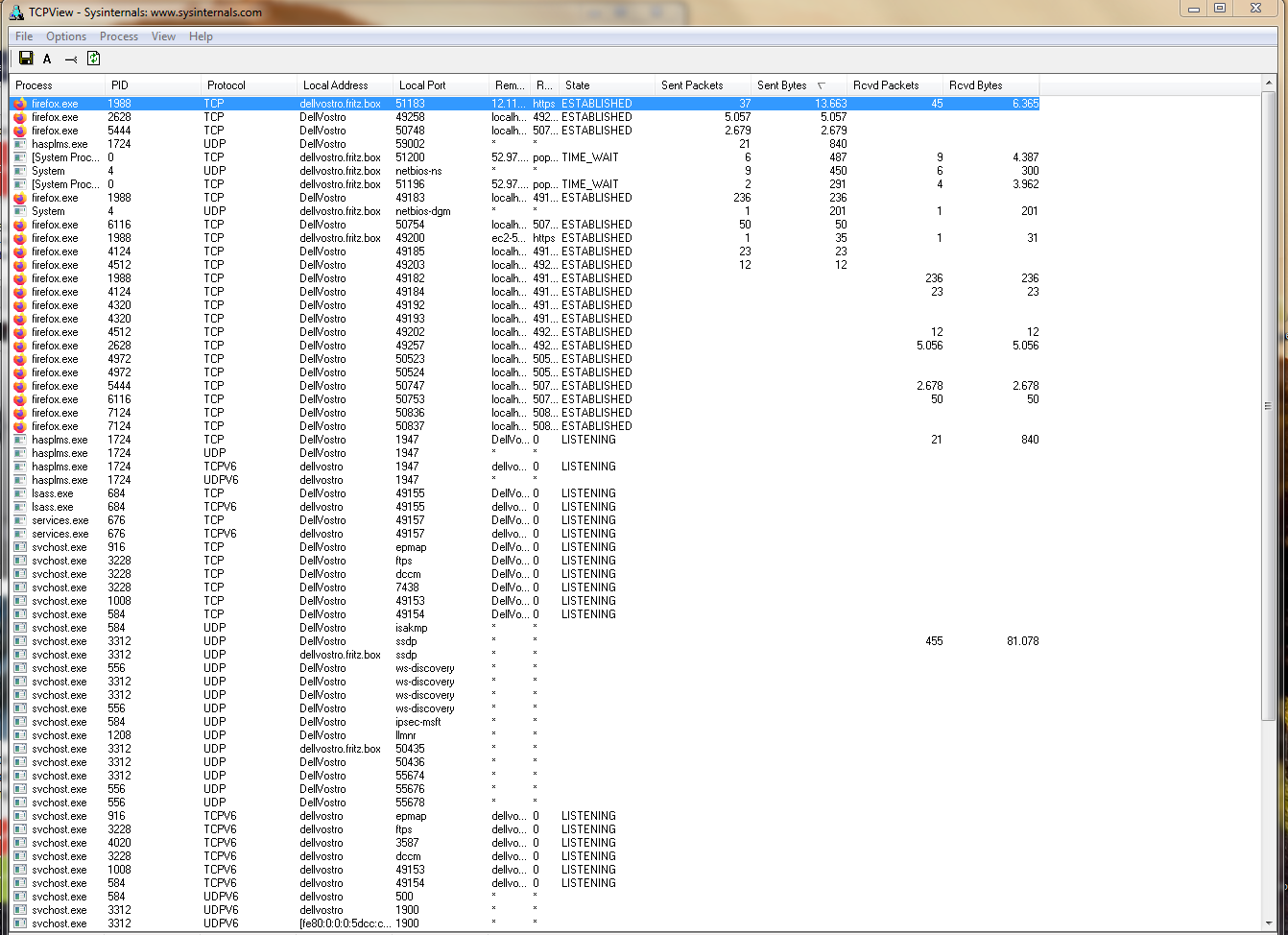The width and height of the screenshot is (1288, 935).
Task: Click svchost.exe icon on the ipsec-msft row
Action: click(x=20, y=722)
